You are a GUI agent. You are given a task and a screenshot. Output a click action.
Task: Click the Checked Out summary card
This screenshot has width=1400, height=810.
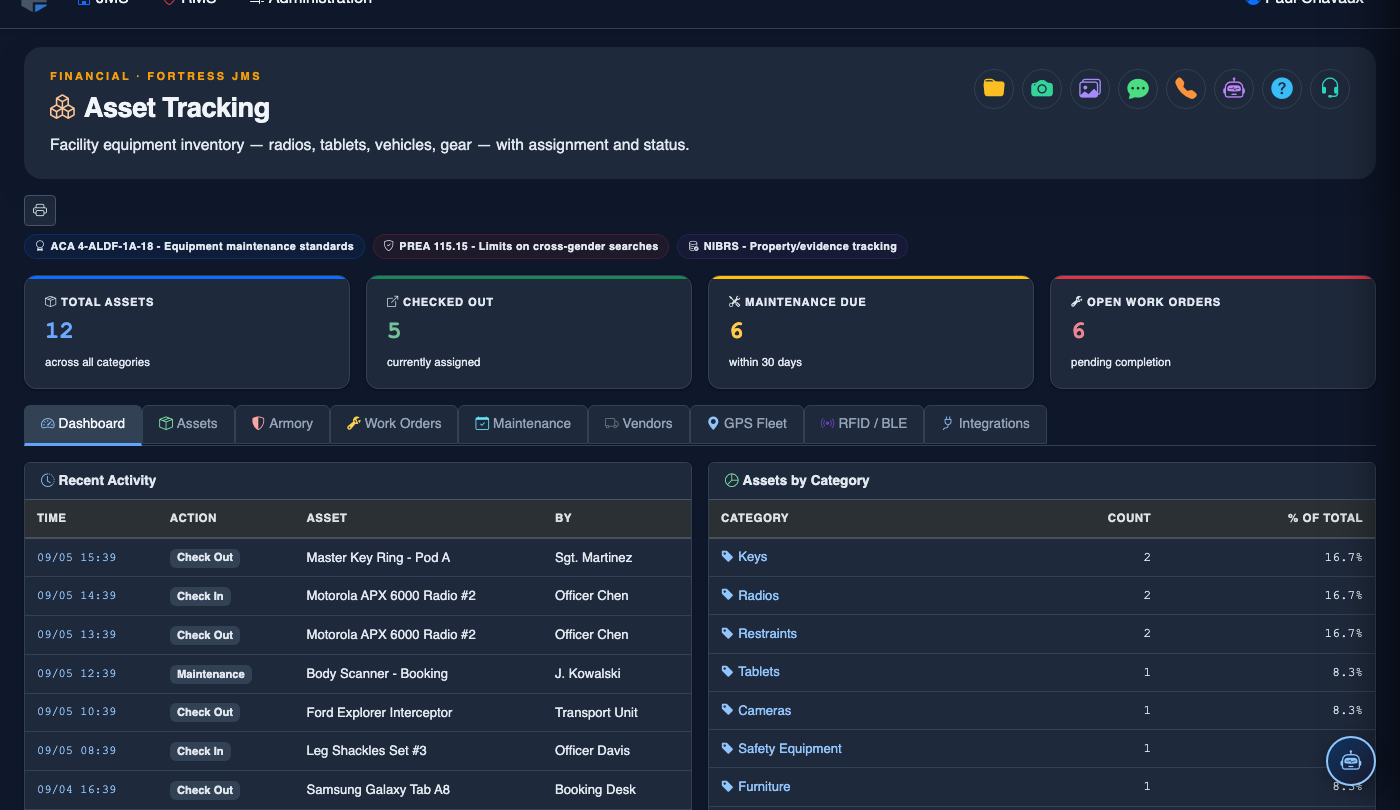[529, 332]
